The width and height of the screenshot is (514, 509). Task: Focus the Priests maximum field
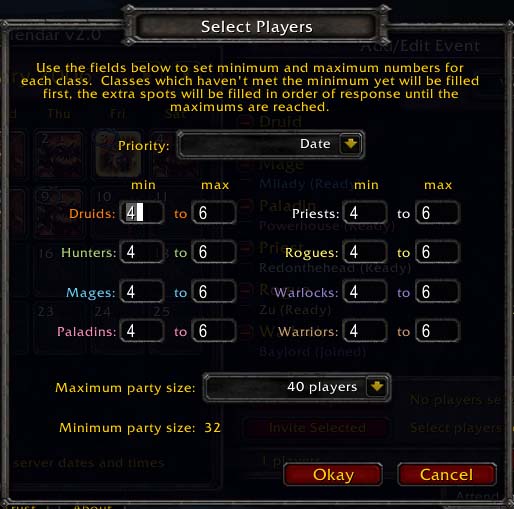click(x=438, y=213)
